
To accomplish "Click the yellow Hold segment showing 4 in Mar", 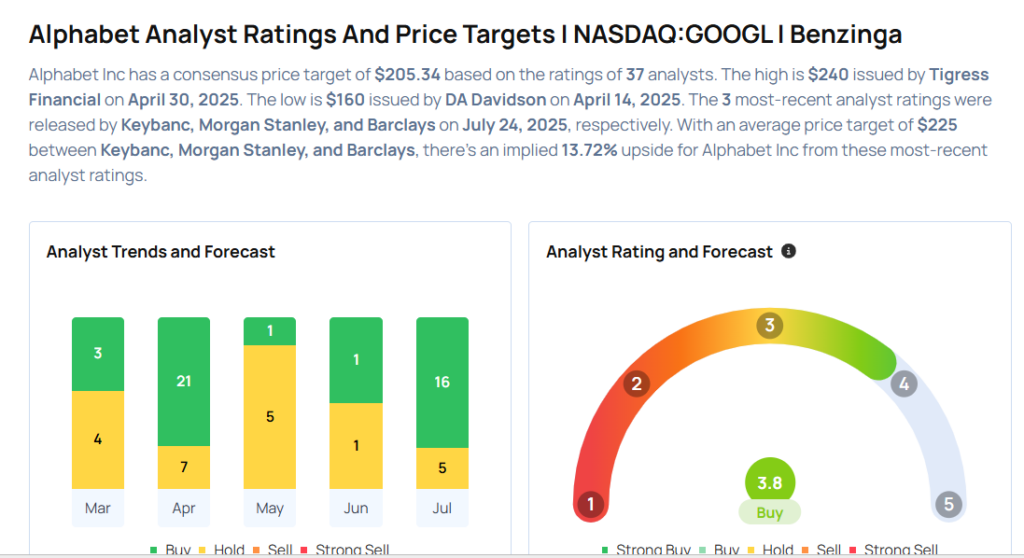I will [98, 440].
